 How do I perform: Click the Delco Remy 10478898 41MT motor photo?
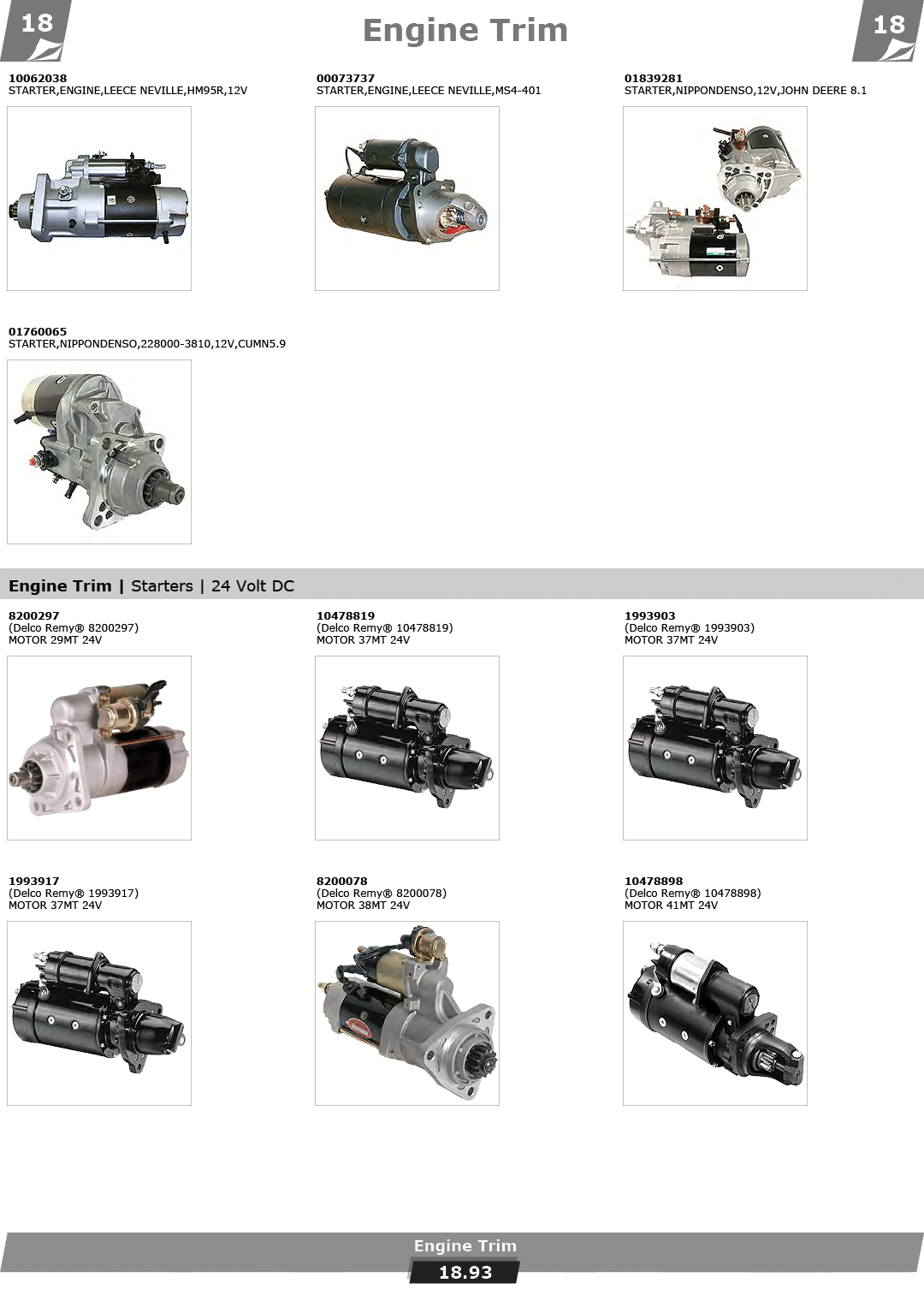click(x=715, y=1013)
